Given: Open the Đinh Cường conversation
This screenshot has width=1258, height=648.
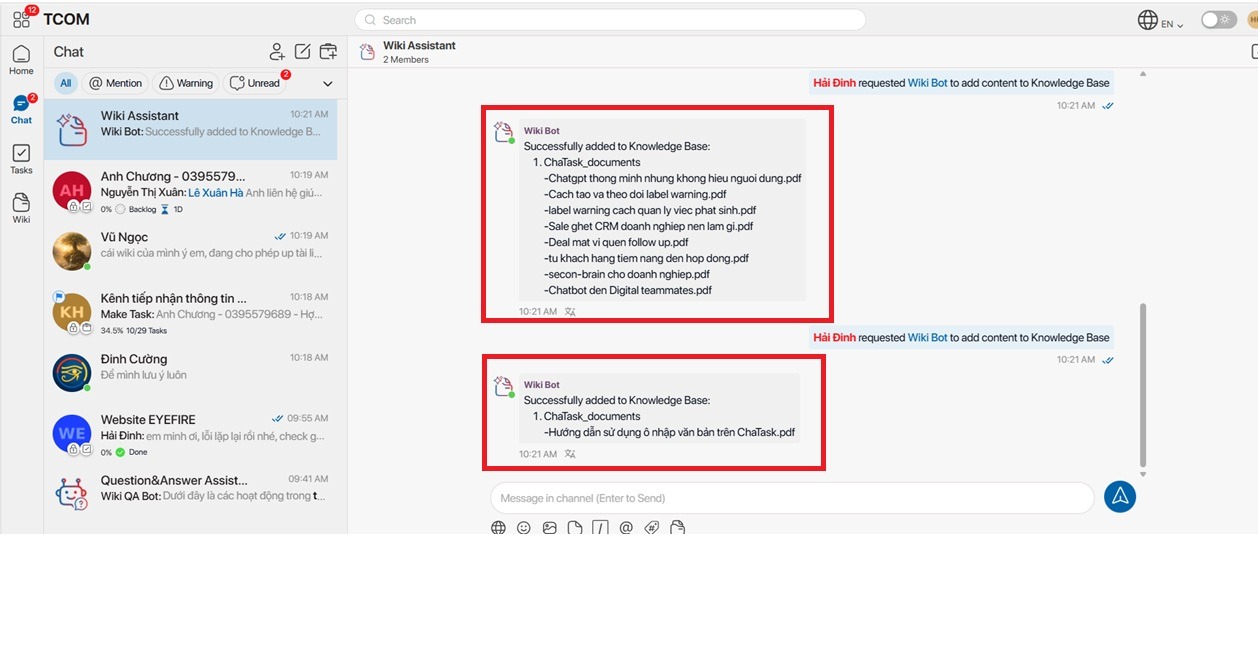Looking at the screenshot, I should pyautogui.click(x=191, y=373).
